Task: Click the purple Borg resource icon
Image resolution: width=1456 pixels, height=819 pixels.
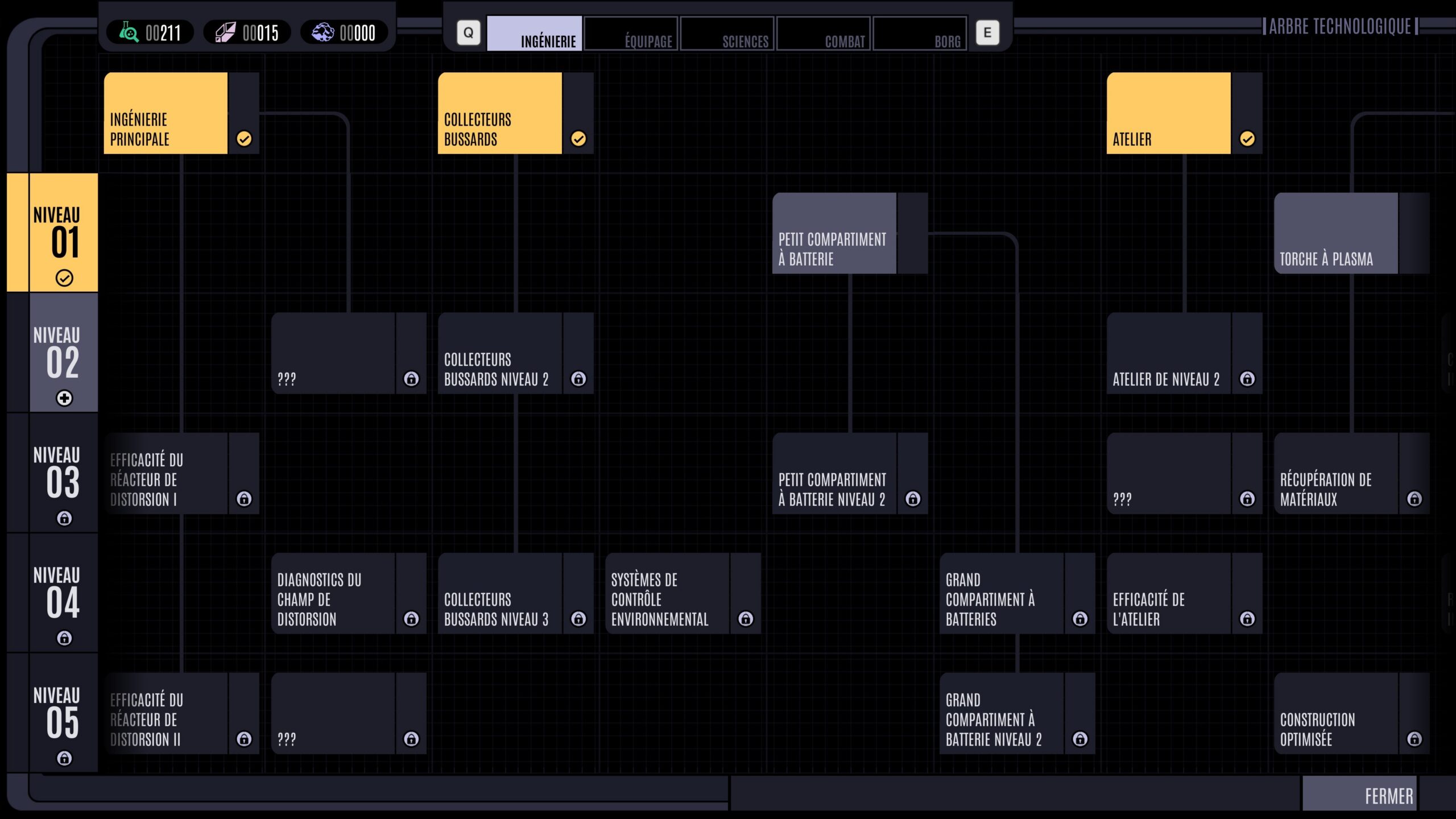Action: (x=322, y=32)
